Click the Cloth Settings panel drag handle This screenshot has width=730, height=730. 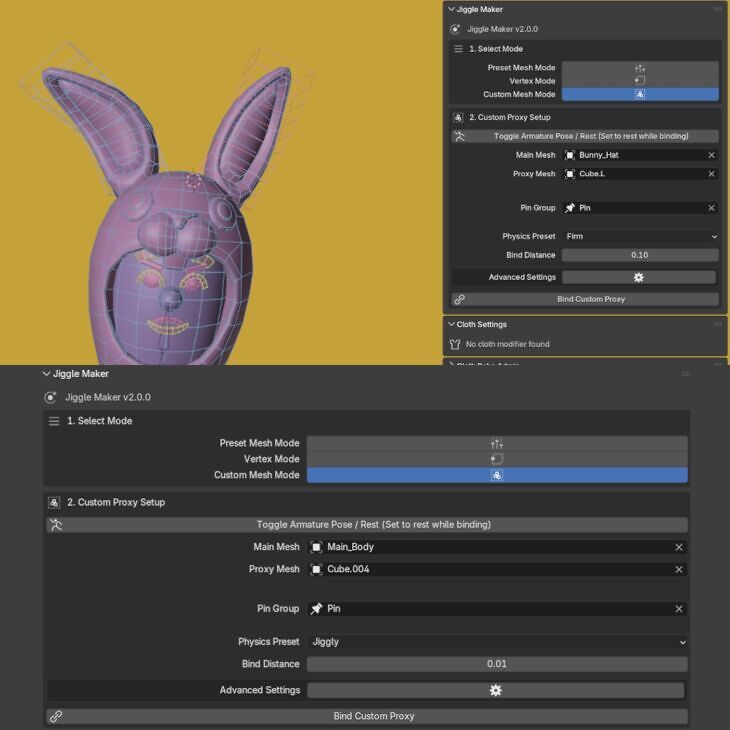(716, 325)
